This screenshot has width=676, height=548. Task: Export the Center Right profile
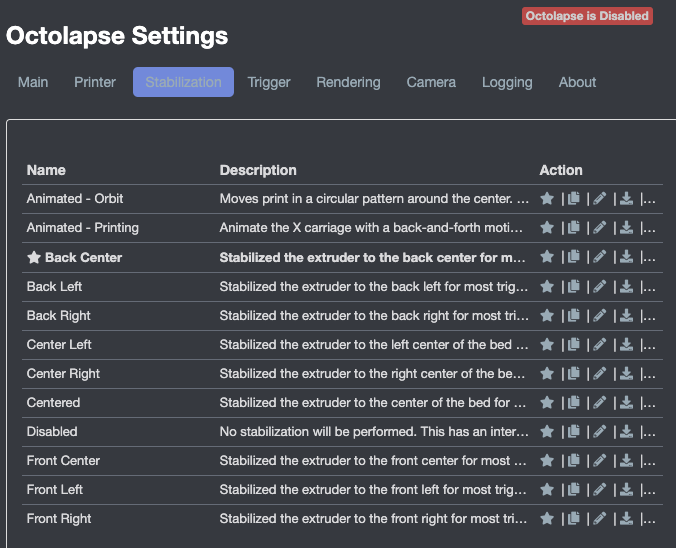(626, 373)
